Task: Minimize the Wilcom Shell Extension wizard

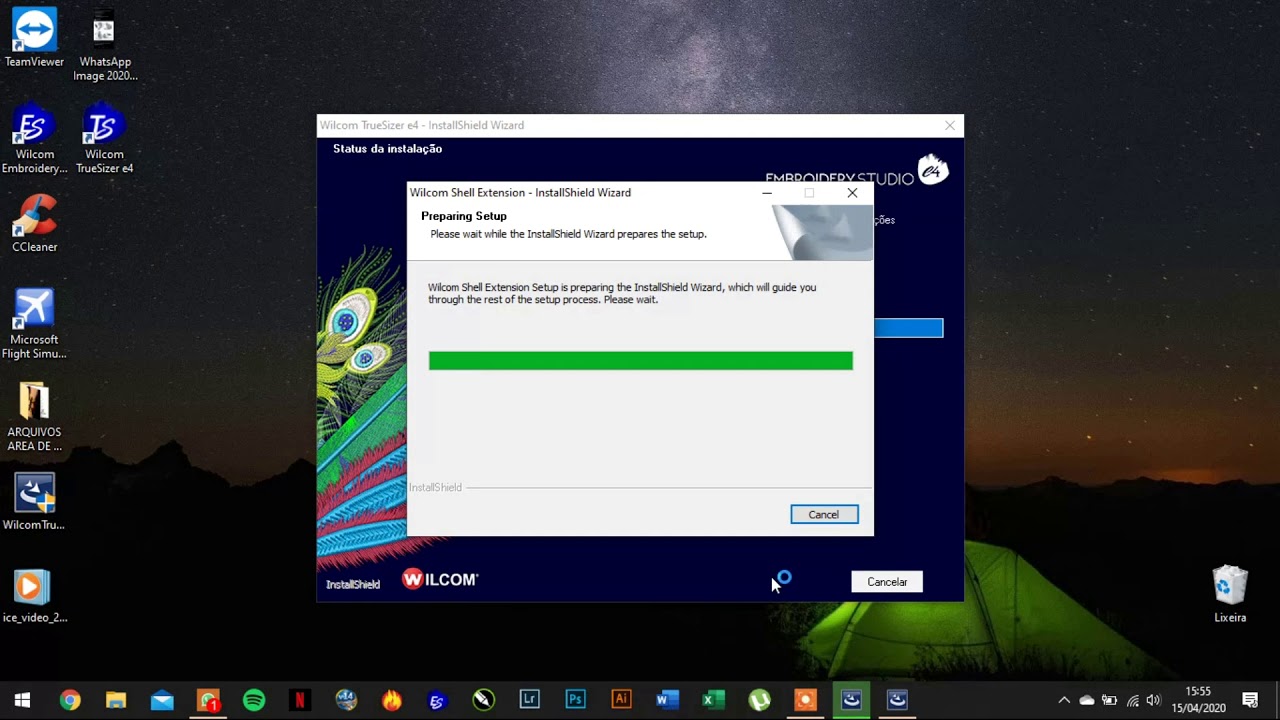Action: tap(767, 193)
